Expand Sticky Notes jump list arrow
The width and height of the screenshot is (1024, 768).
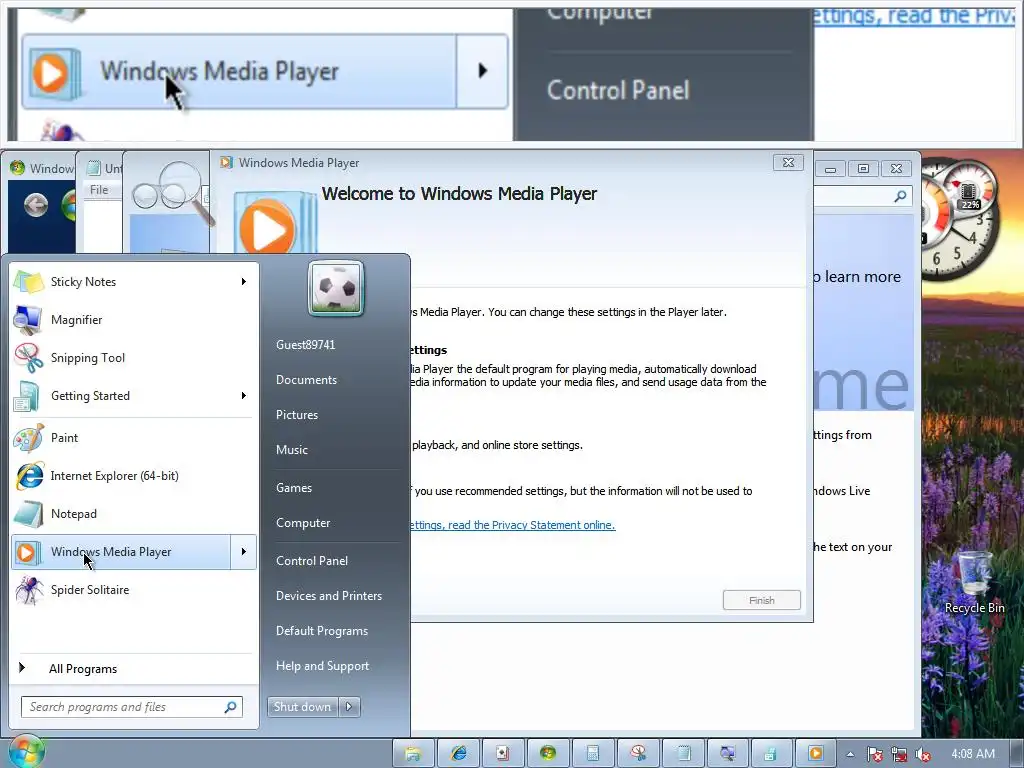click(x=244, y=281)
